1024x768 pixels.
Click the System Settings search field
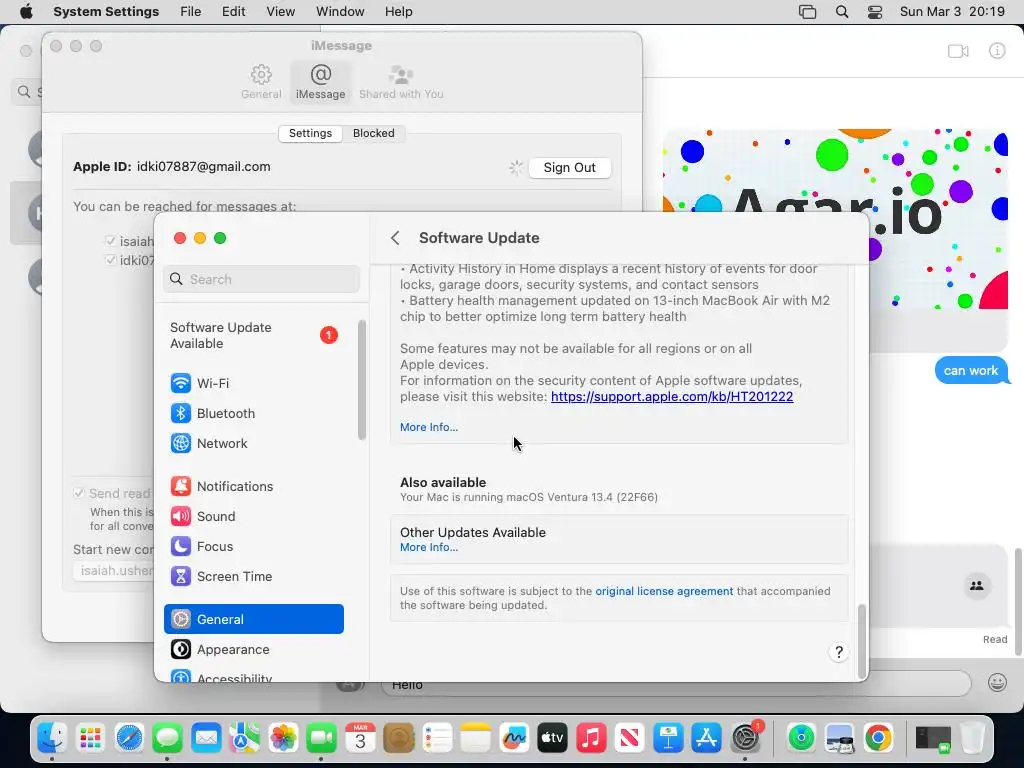(x=261, y=280)
